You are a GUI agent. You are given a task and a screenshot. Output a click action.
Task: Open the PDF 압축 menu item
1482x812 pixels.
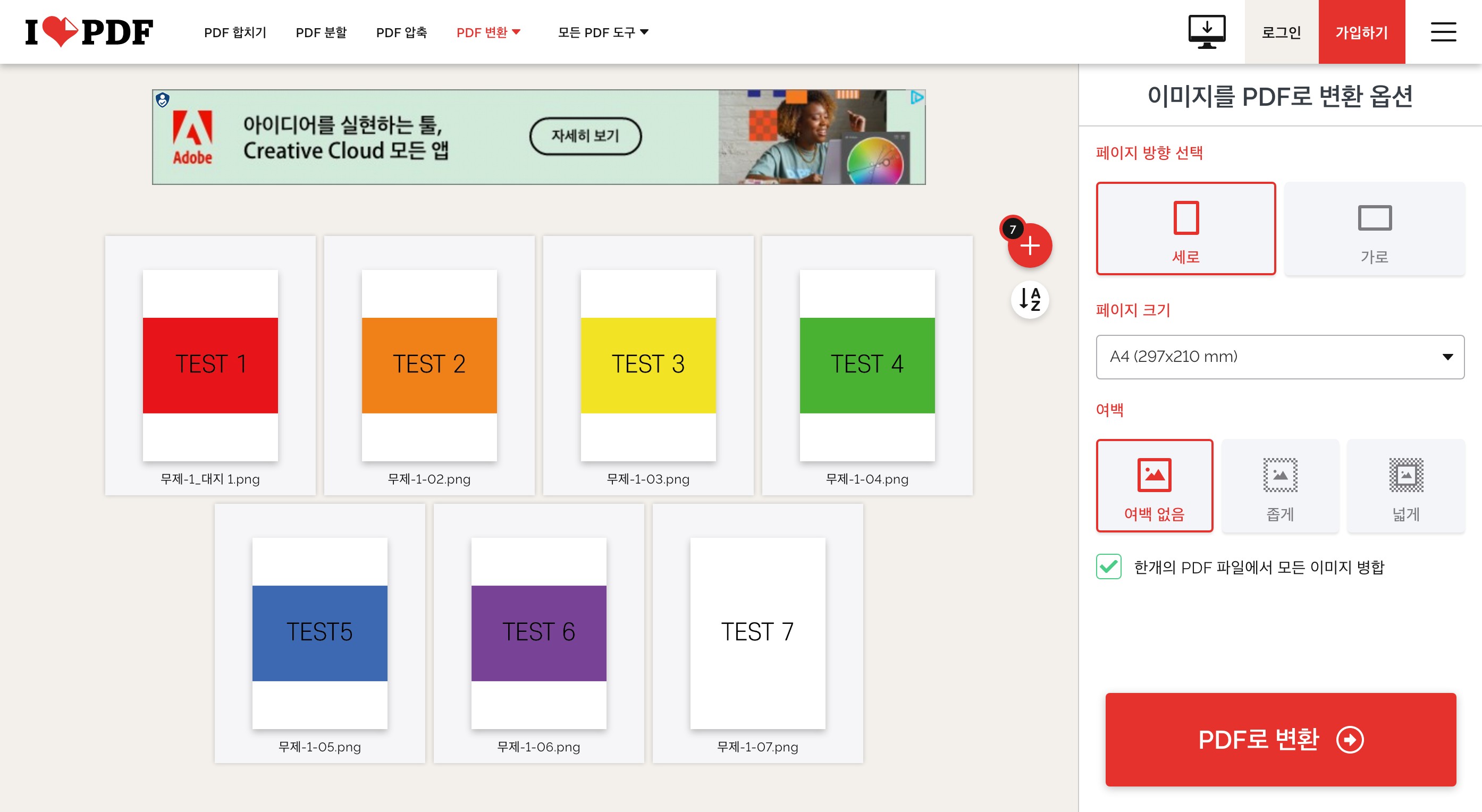(x=401, y=32)
